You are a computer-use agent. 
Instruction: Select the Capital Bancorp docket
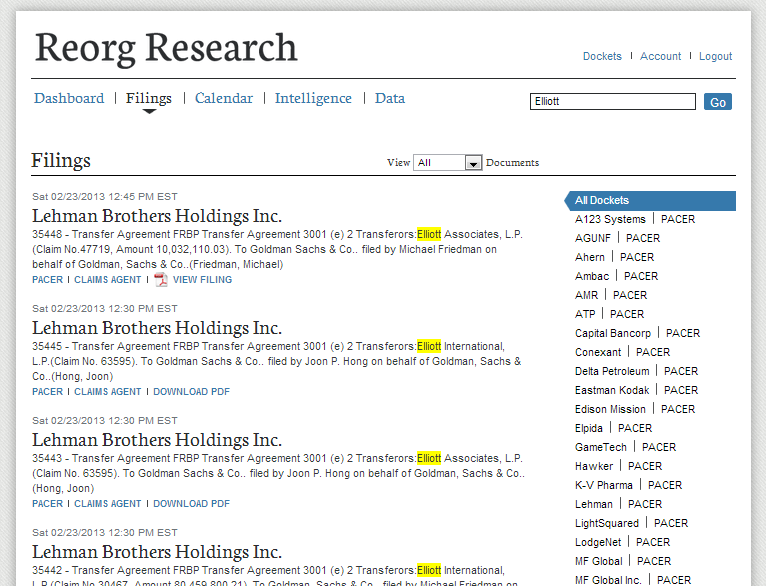[x=612, y=333]
